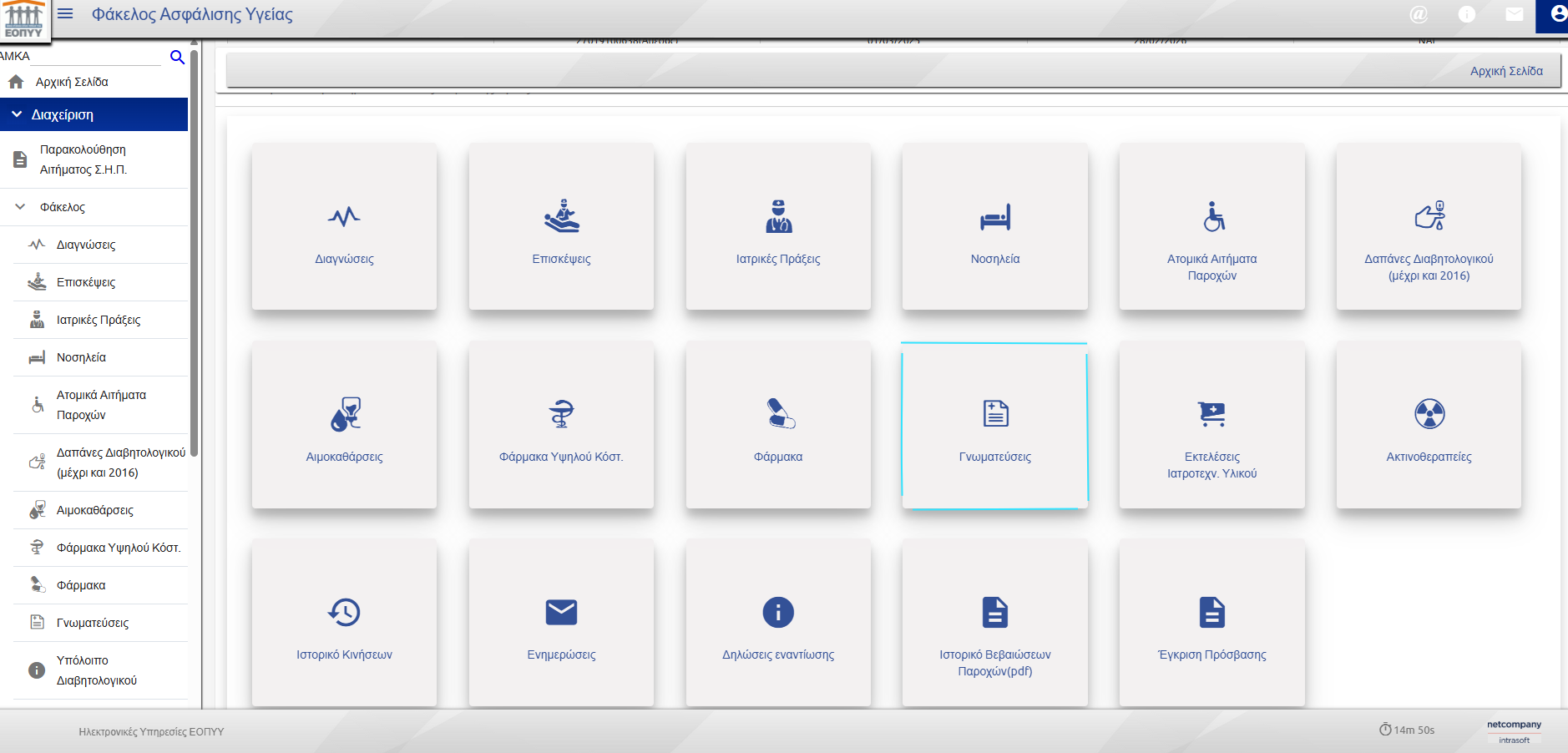Viewport: 1568px width, 753px height.
Task: Open the mail icon in the header
Action: 1515,14
